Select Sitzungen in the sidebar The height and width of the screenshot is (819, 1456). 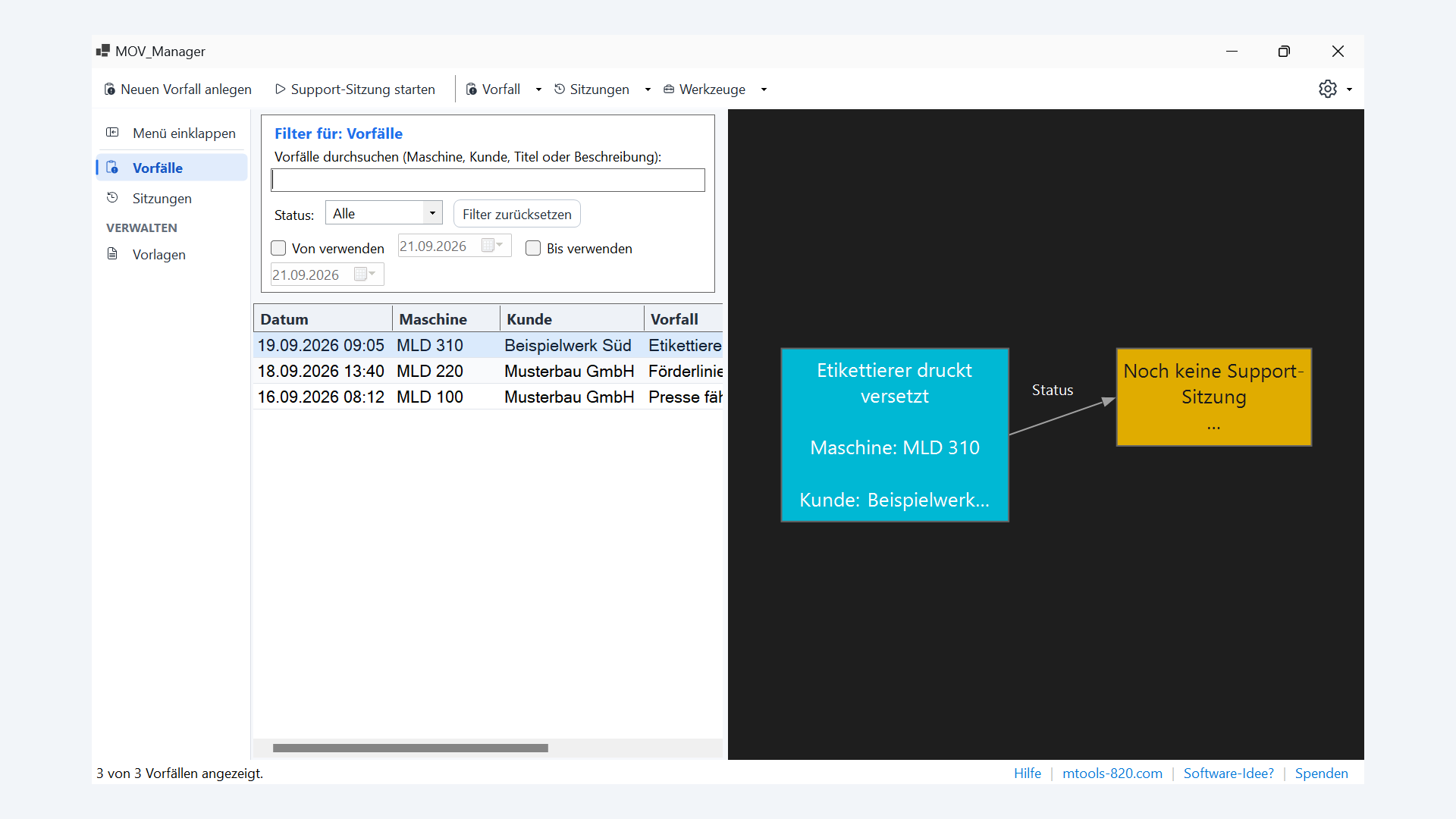pyautogui.click(x=172, y=198)
